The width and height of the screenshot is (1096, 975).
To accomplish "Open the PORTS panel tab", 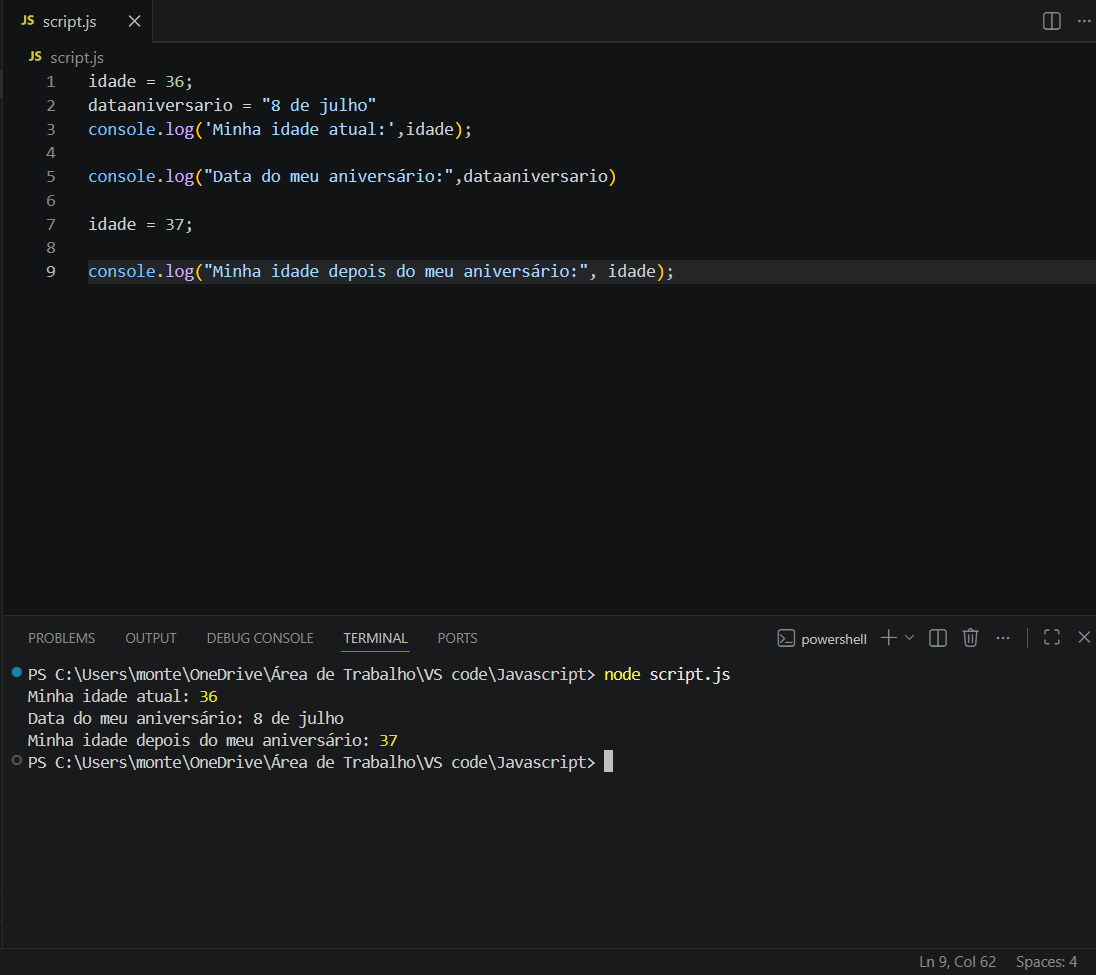I will pyautogui.click(x=457, y=638).
